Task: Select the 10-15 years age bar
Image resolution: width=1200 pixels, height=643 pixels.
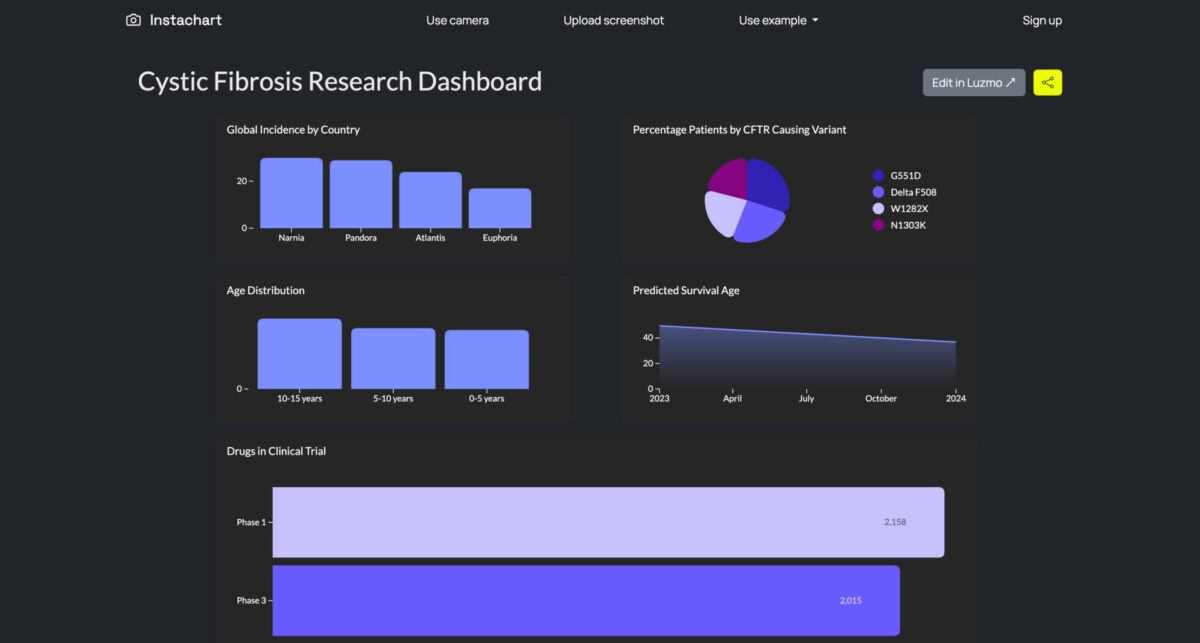Action: click(x=299, y=354)
